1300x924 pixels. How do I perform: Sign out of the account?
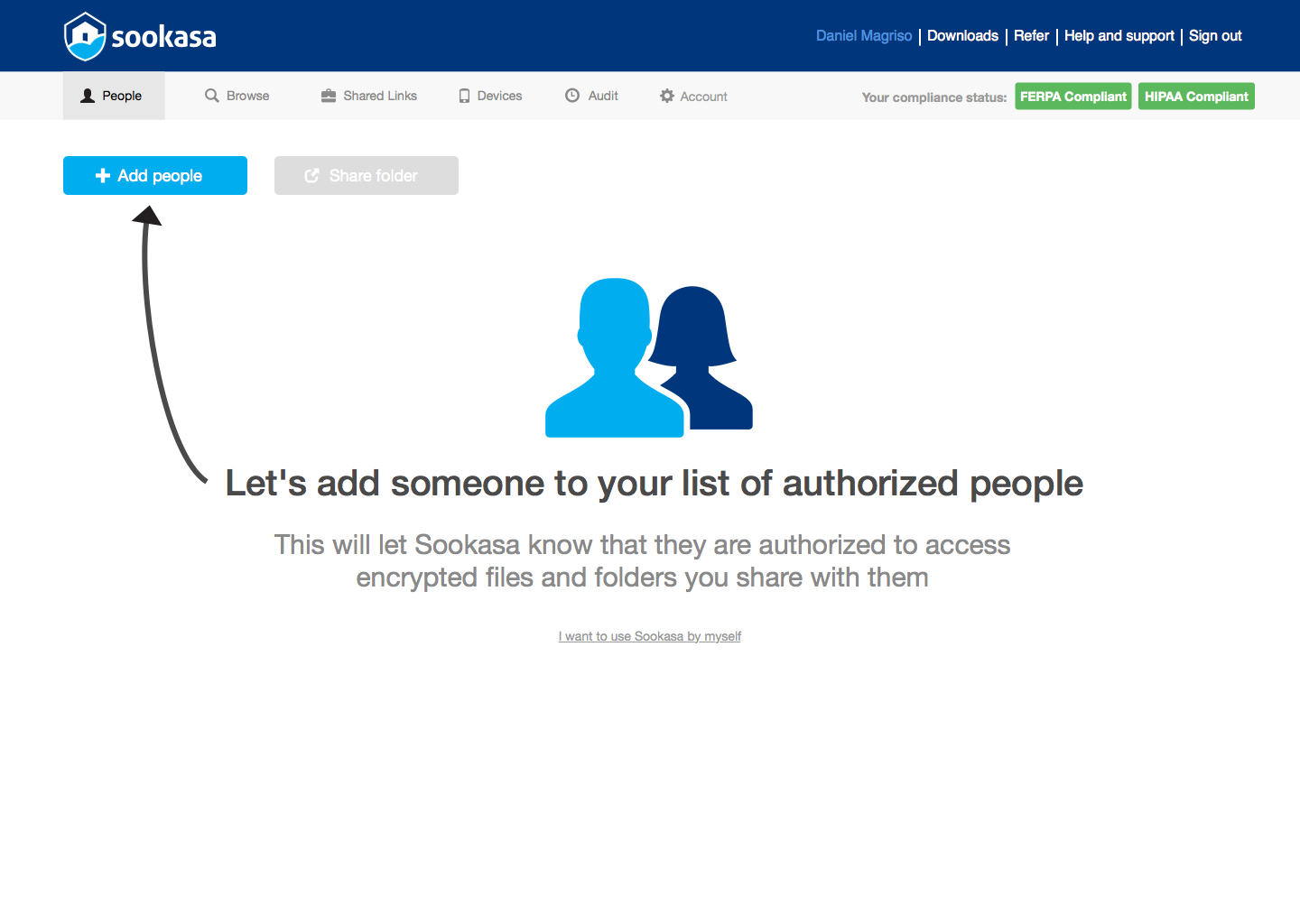pos(1215,36)
